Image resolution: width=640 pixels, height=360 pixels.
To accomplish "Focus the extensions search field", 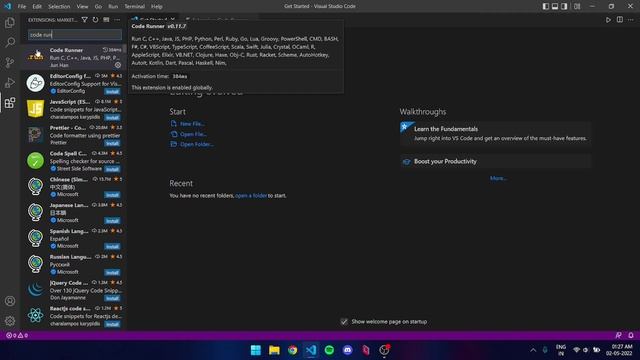I will [75, 35].
